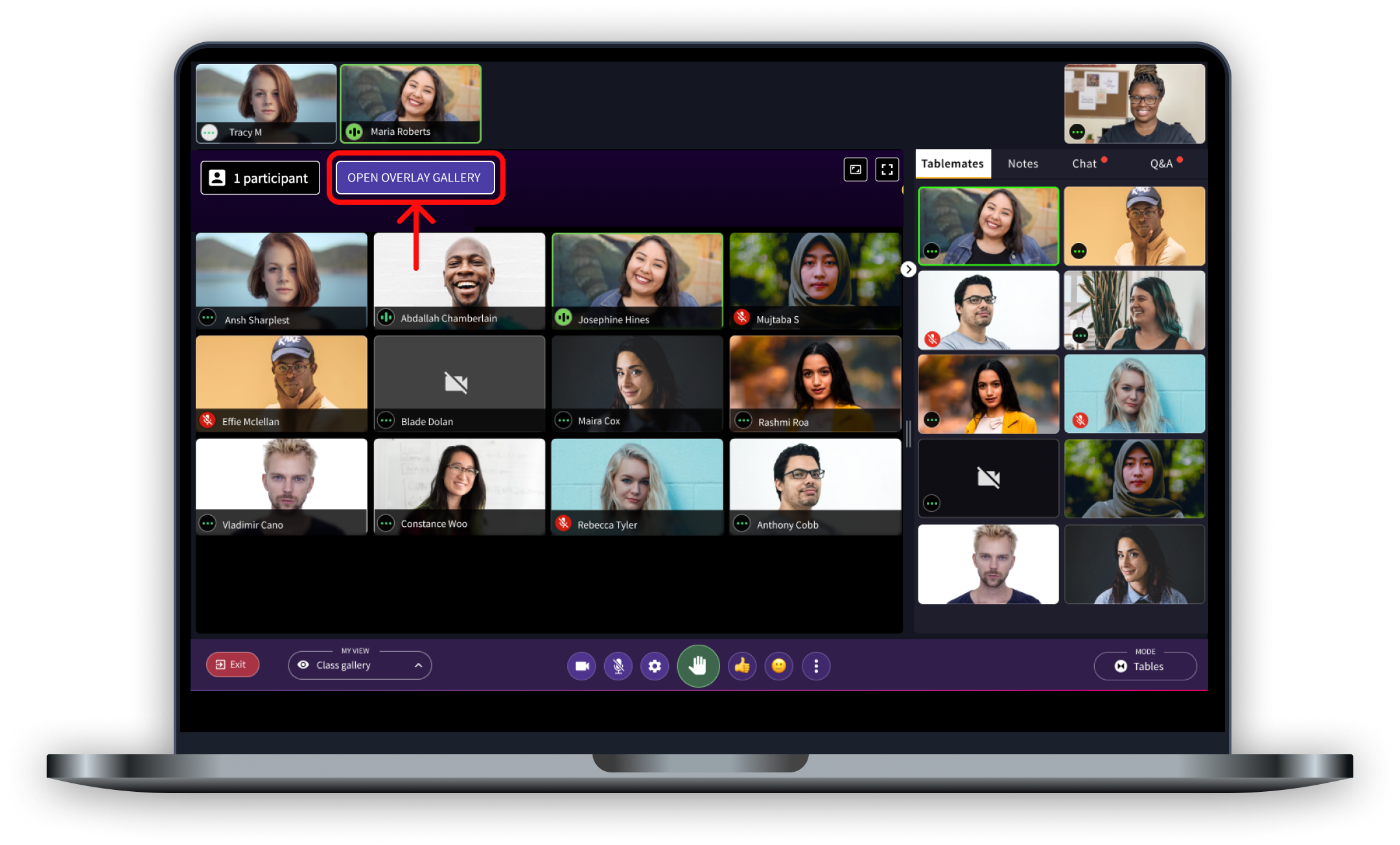The image size is (1400, 845).
Task: Select the hijab woman tablemate tile in side panel
Action: [1135, 478]
